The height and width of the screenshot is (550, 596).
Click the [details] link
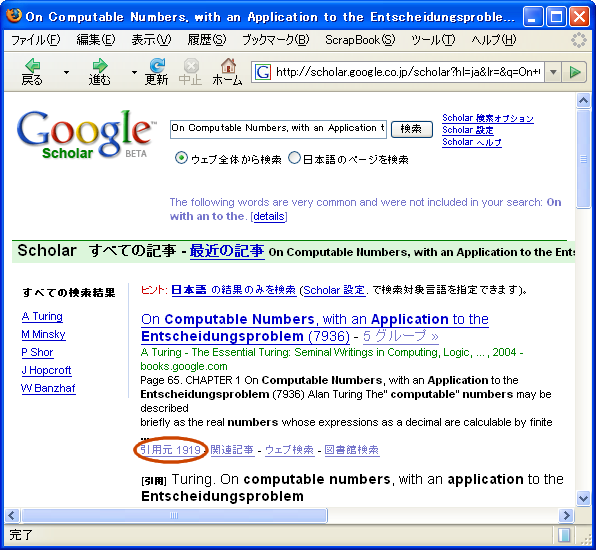[x=269, y=216]
